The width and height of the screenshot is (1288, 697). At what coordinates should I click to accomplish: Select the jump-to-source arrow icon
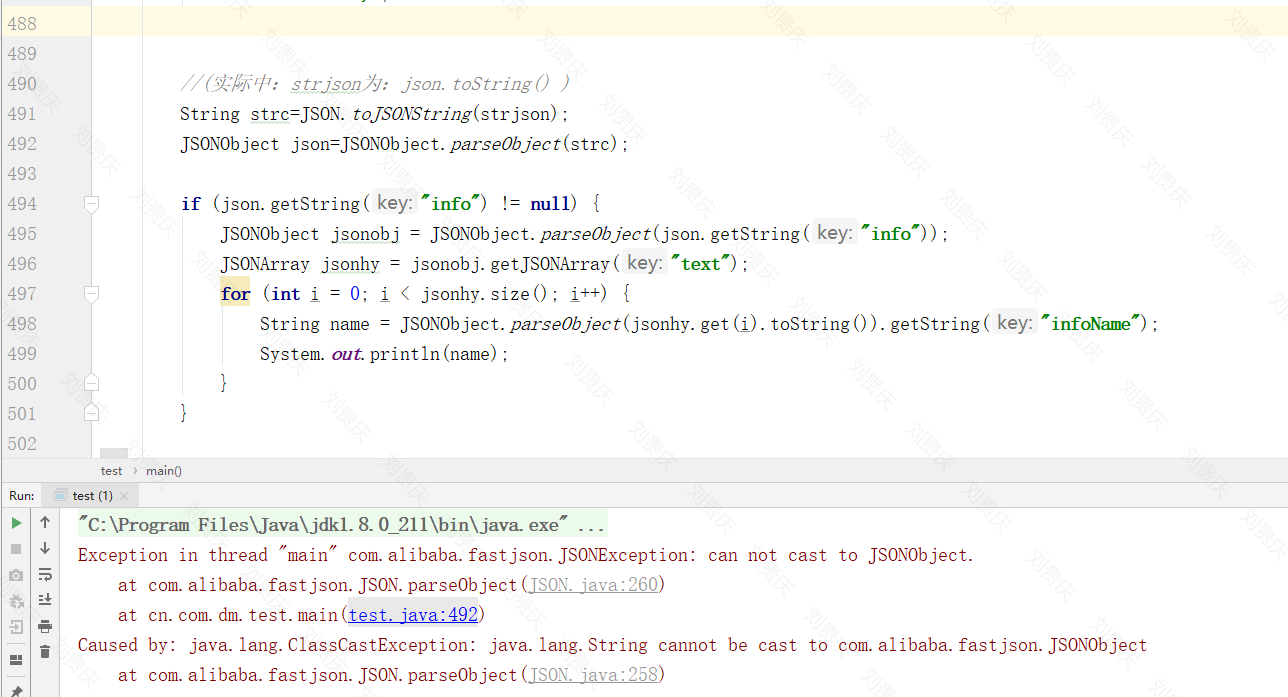[15, 627]
